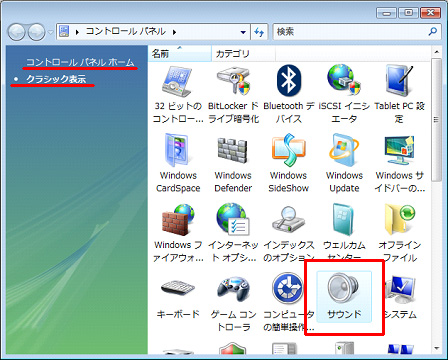Open Windows Update icon
The width and height of the screenshot is (448, 360).
pyautogui.click(x=344, y=163)
